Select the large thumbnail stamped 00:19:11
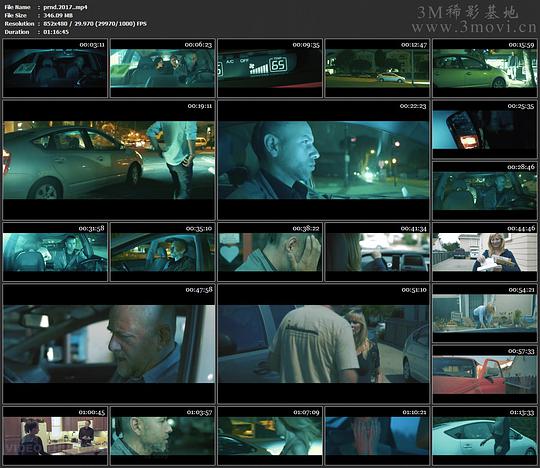This screenshot has height=468, width=540. [x=109, y=160]
